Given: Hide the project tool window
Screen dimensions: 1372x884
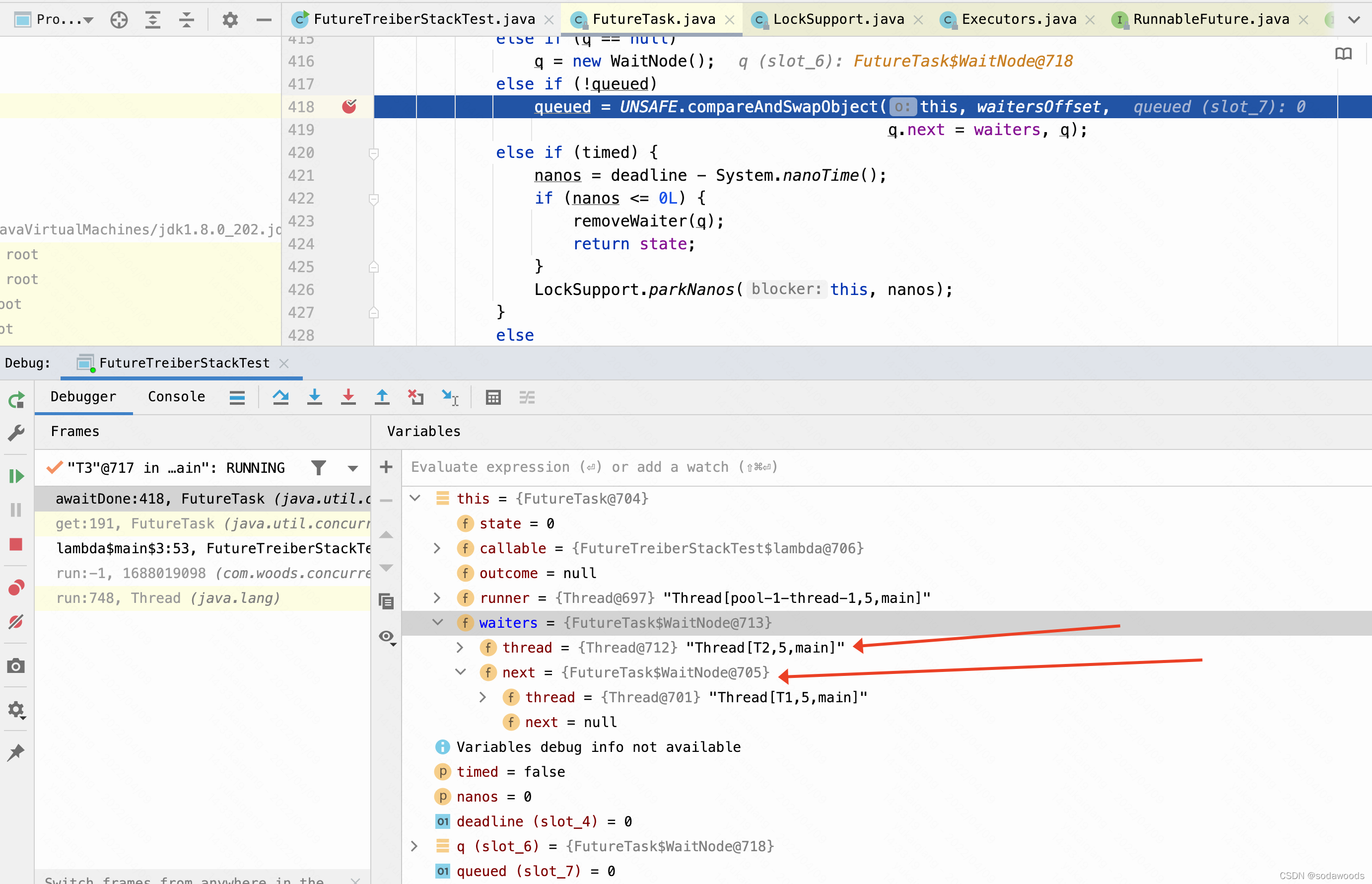Looking at the screenshot, I should 264,19.
